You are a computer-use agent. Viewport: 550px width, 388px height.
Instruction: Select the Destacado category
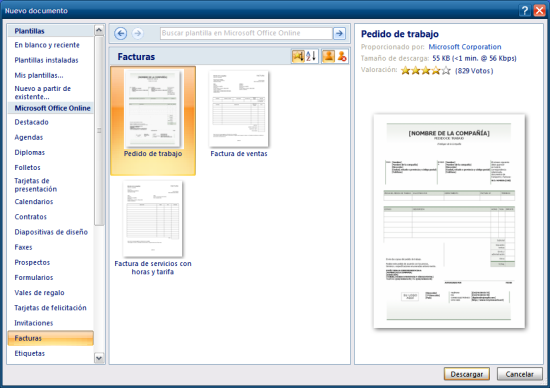pyautogui.click(x=32, y=122)
